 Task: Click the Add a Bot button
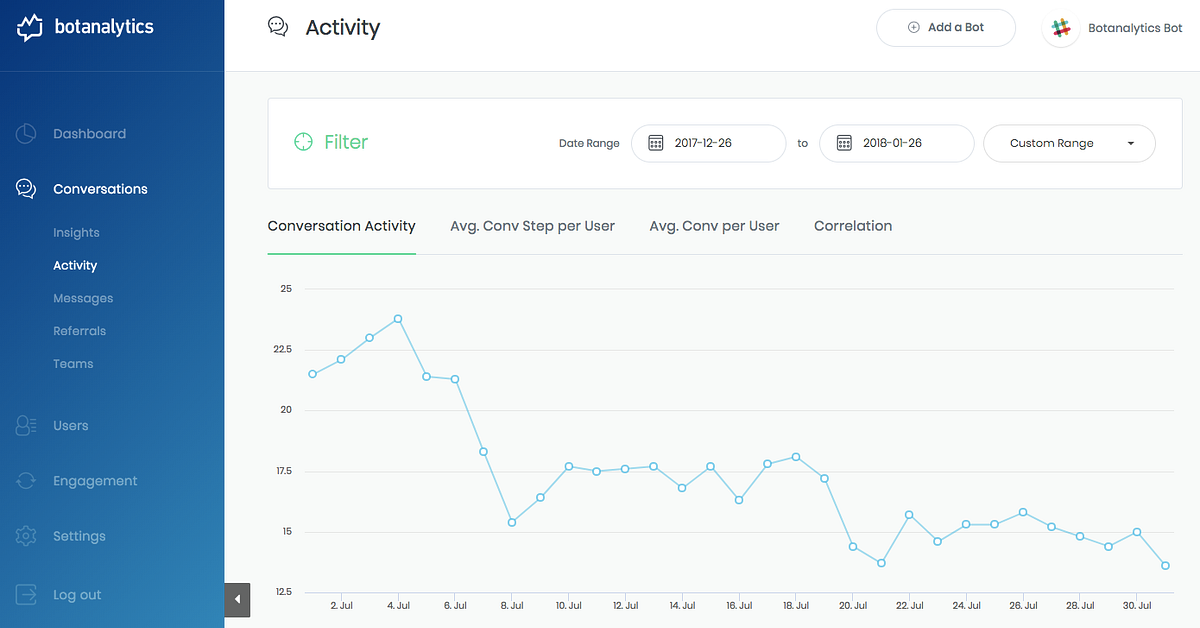[945, 27]
